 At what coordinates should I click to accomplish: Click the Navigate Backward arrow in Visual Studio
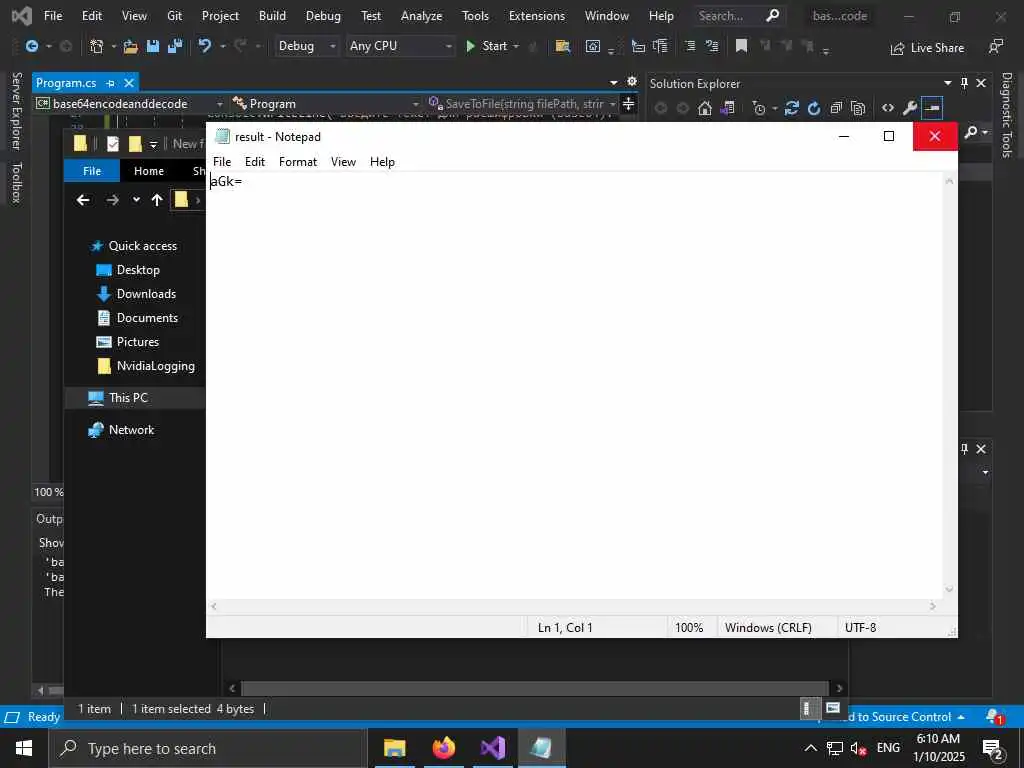(31, 46)
